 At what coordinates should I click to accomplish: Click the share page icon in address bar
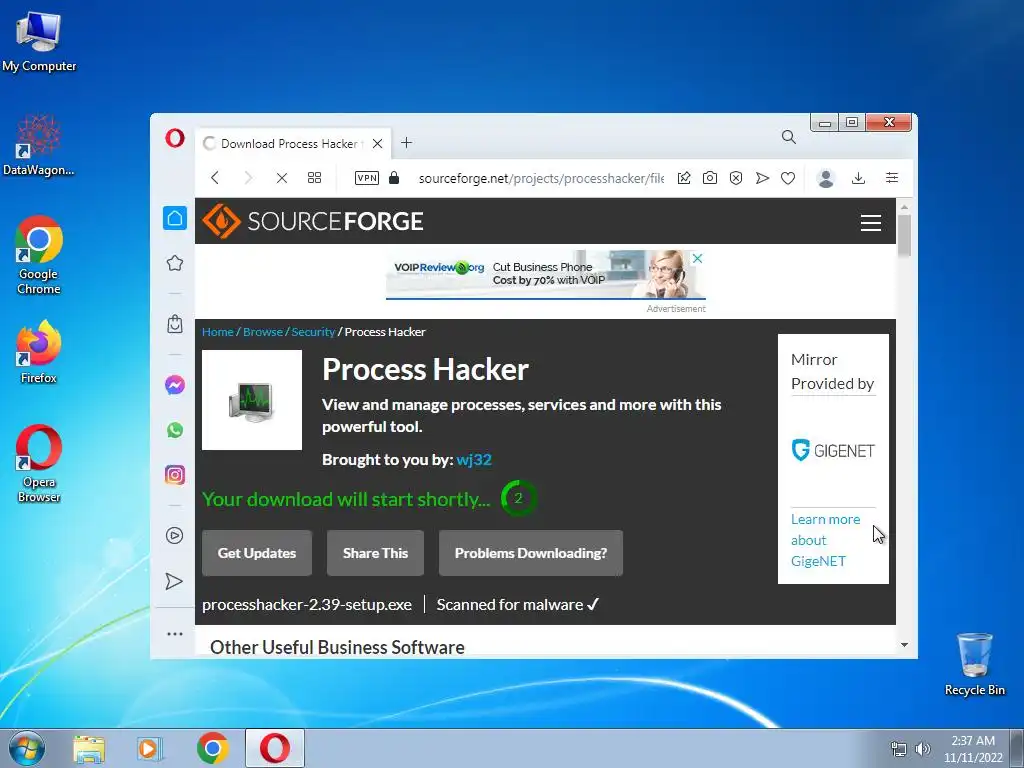684,178
